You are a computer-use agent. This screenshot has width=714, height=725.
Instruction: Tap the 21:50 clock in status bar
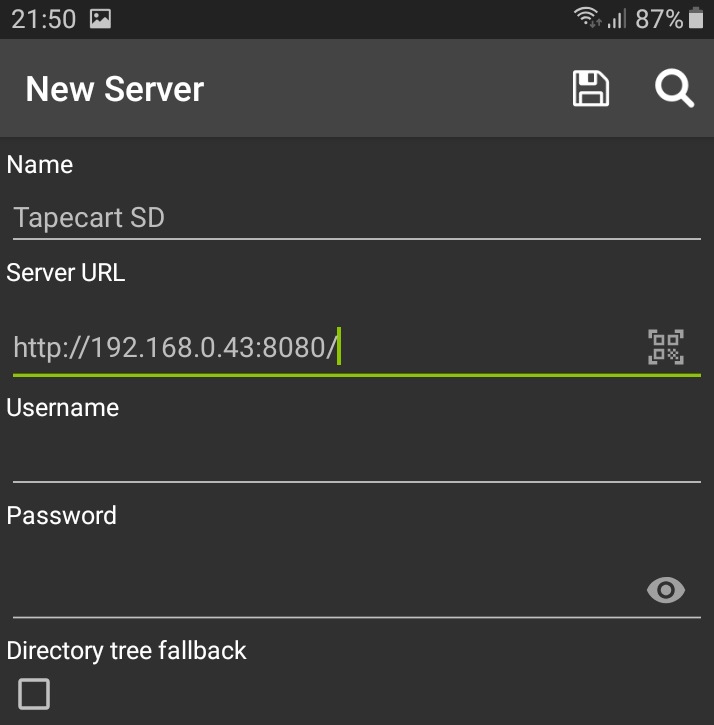43,19
